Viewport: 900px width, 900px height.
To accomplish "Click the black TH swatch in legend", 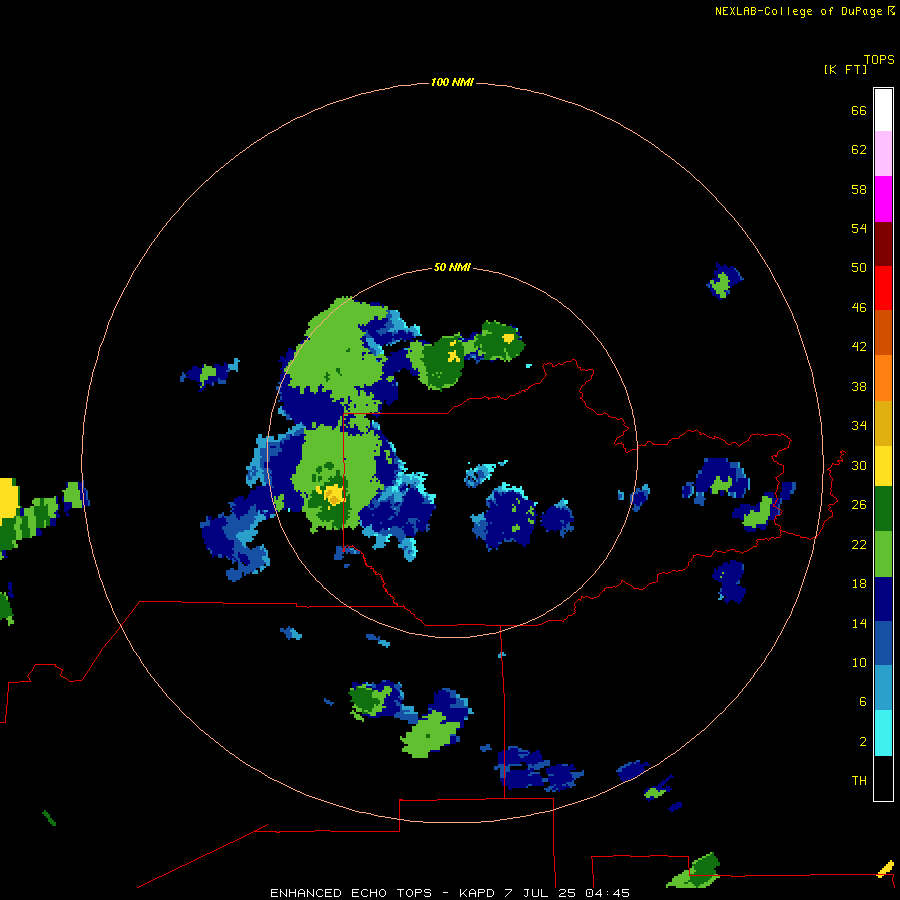I will pyautogui.click(x=883, y=778).
